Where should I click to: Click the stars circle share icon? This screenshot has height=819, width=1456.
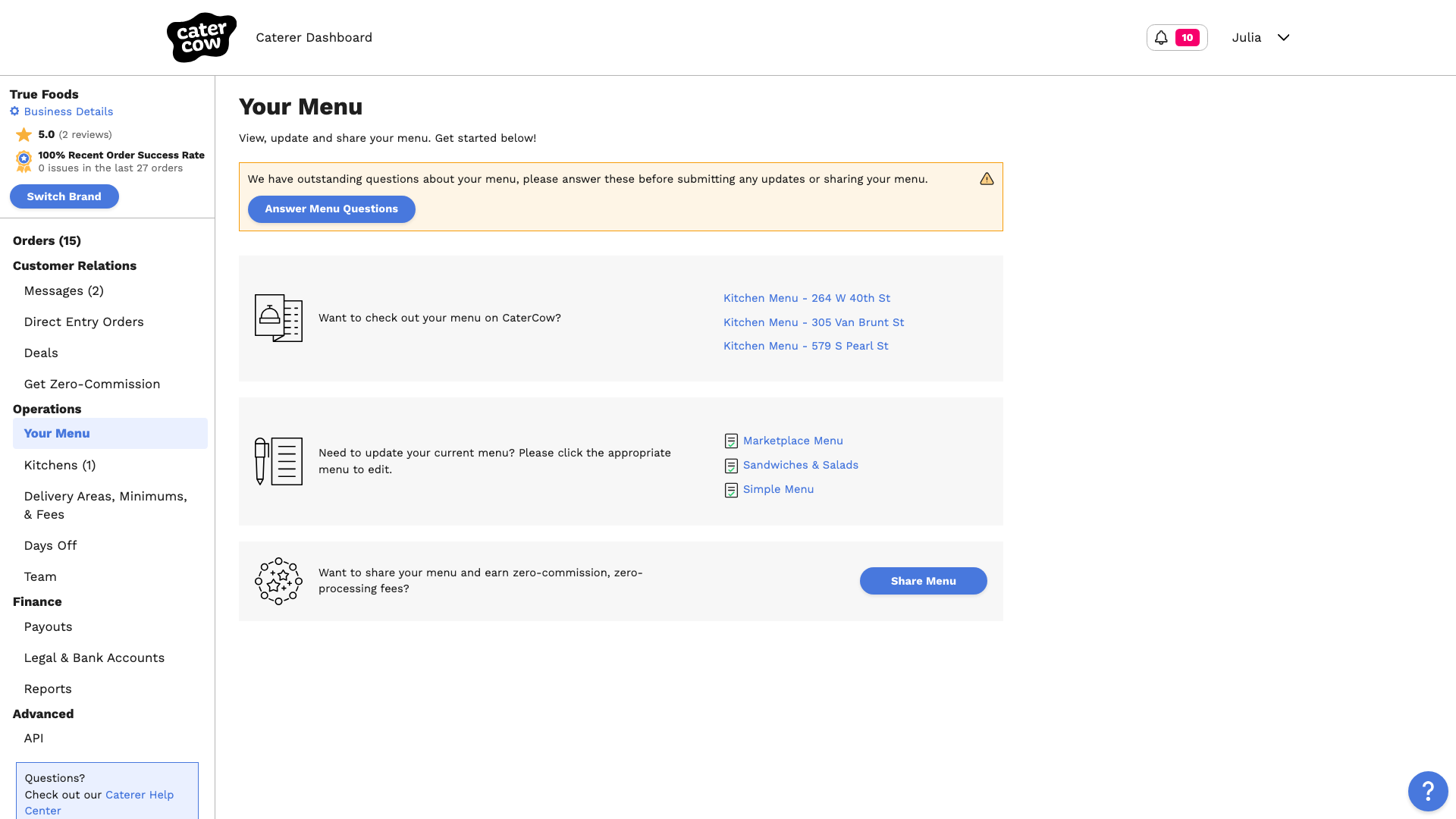pyautogui.click(x=278, y=581)
